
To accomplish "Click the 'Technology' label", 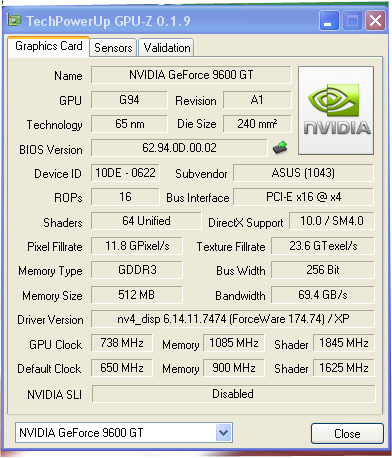I will tap(54, 125).
